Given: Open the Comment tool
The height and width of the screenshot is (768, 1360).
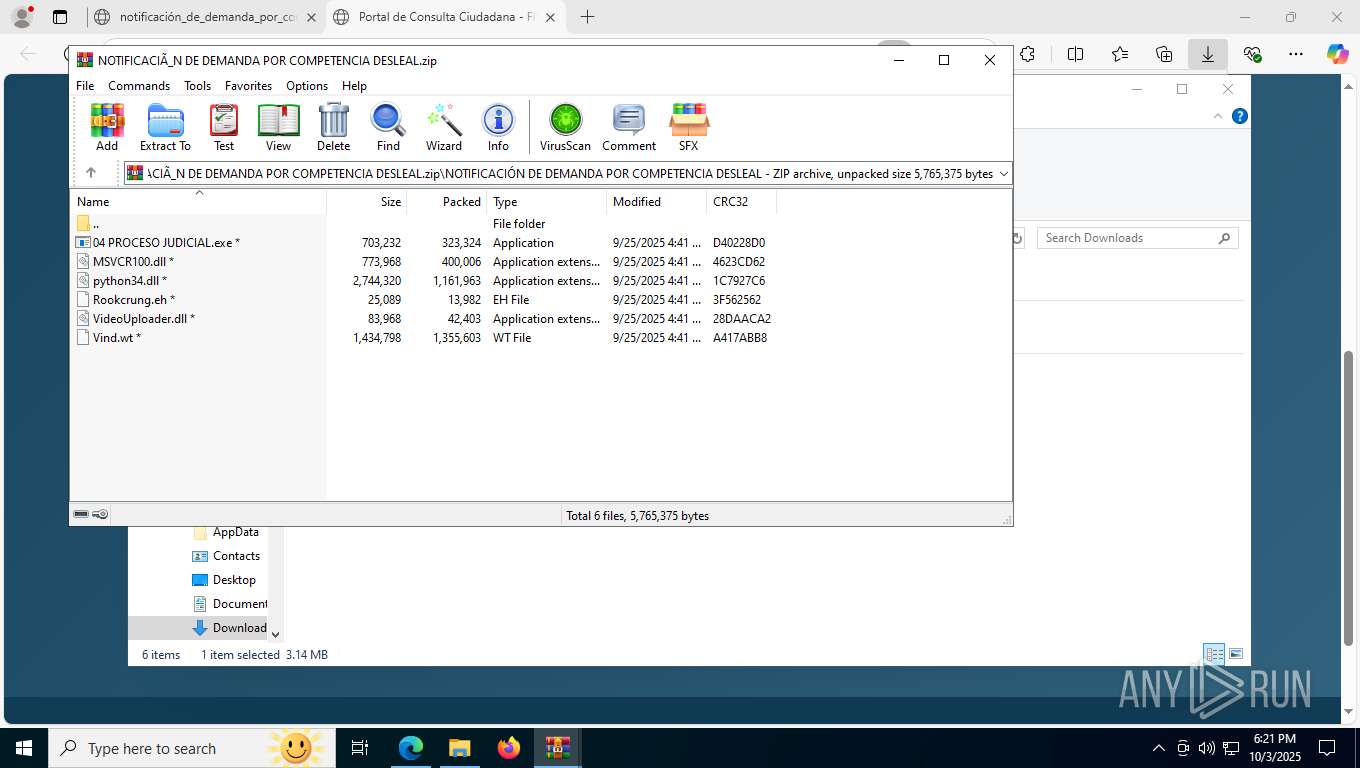Looking at the screenshot, I should 629,128.
